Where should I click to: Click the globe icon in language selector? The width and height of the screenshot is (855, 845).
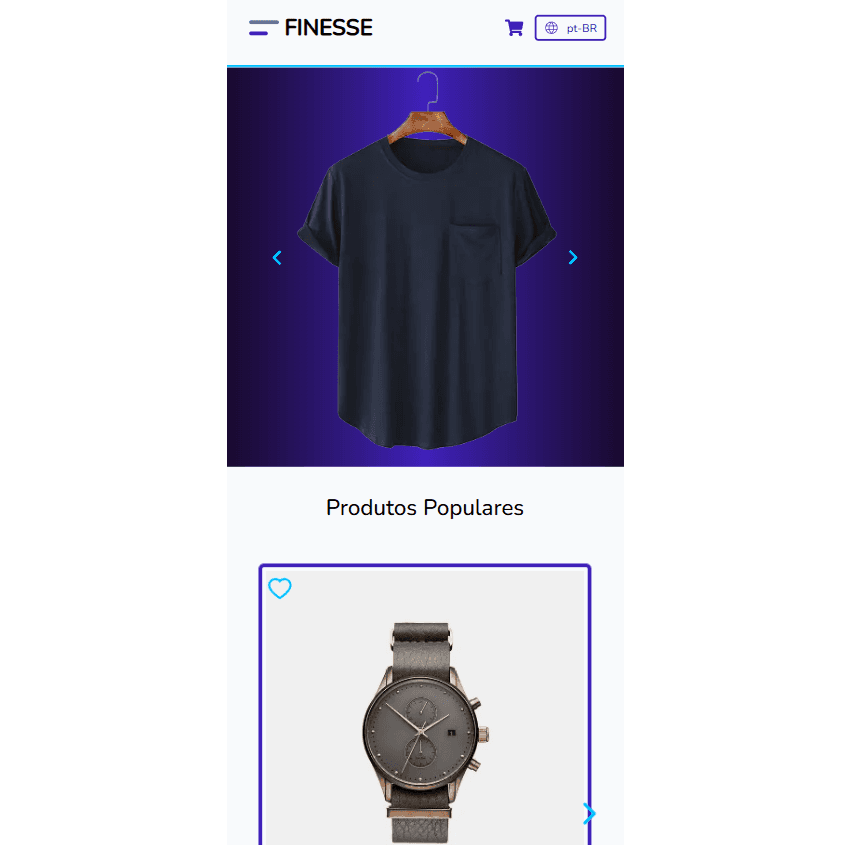pyautogui.click(x=551, y=28)
